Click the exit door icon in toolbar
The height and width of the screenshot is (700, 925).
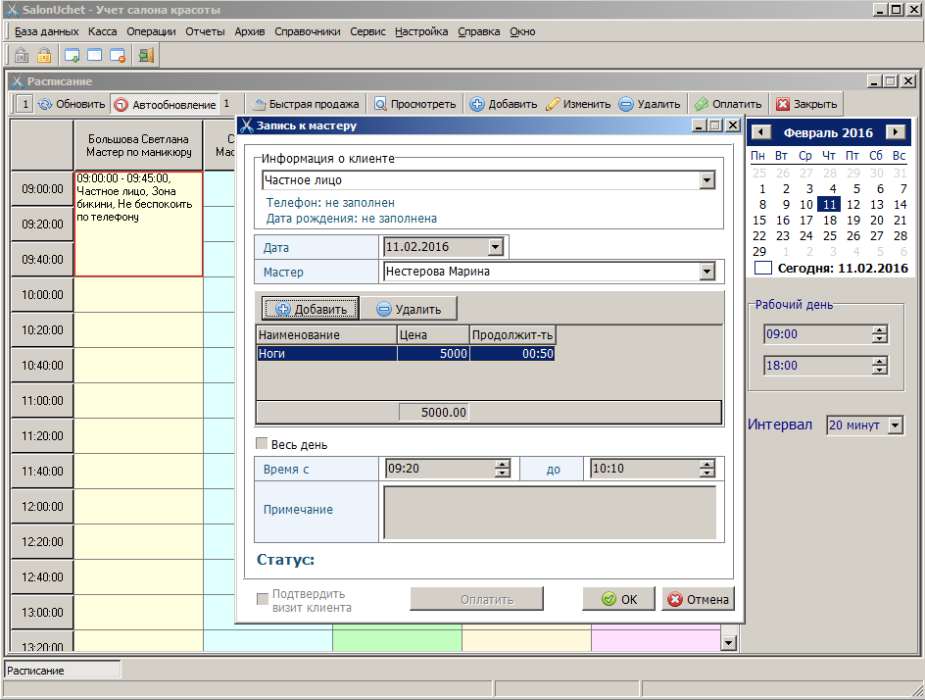click(146, 55)
